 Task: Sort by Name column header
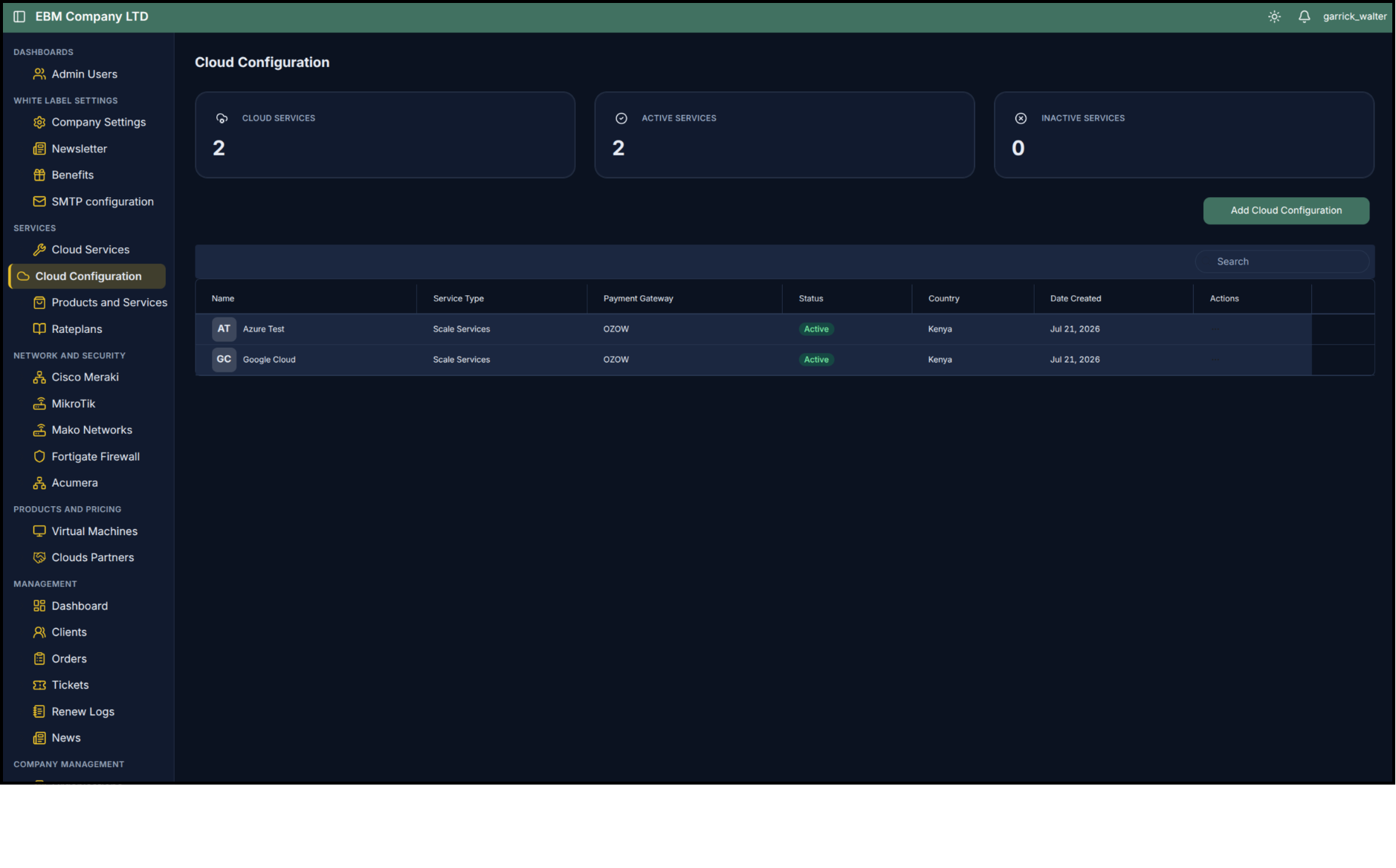(223, 299)
